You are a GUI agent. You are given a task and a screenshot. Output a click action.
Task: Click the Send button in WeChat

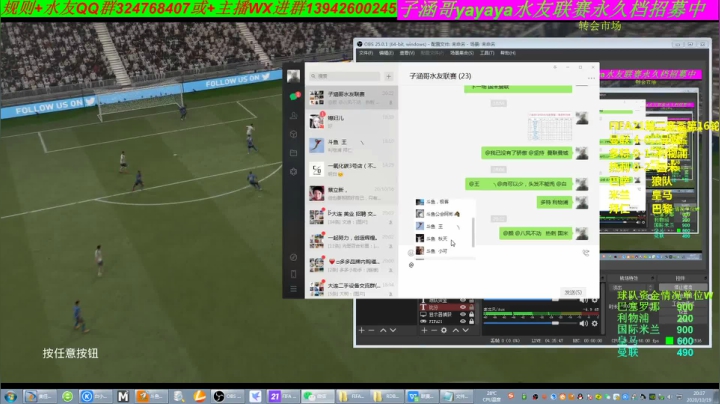573,292
